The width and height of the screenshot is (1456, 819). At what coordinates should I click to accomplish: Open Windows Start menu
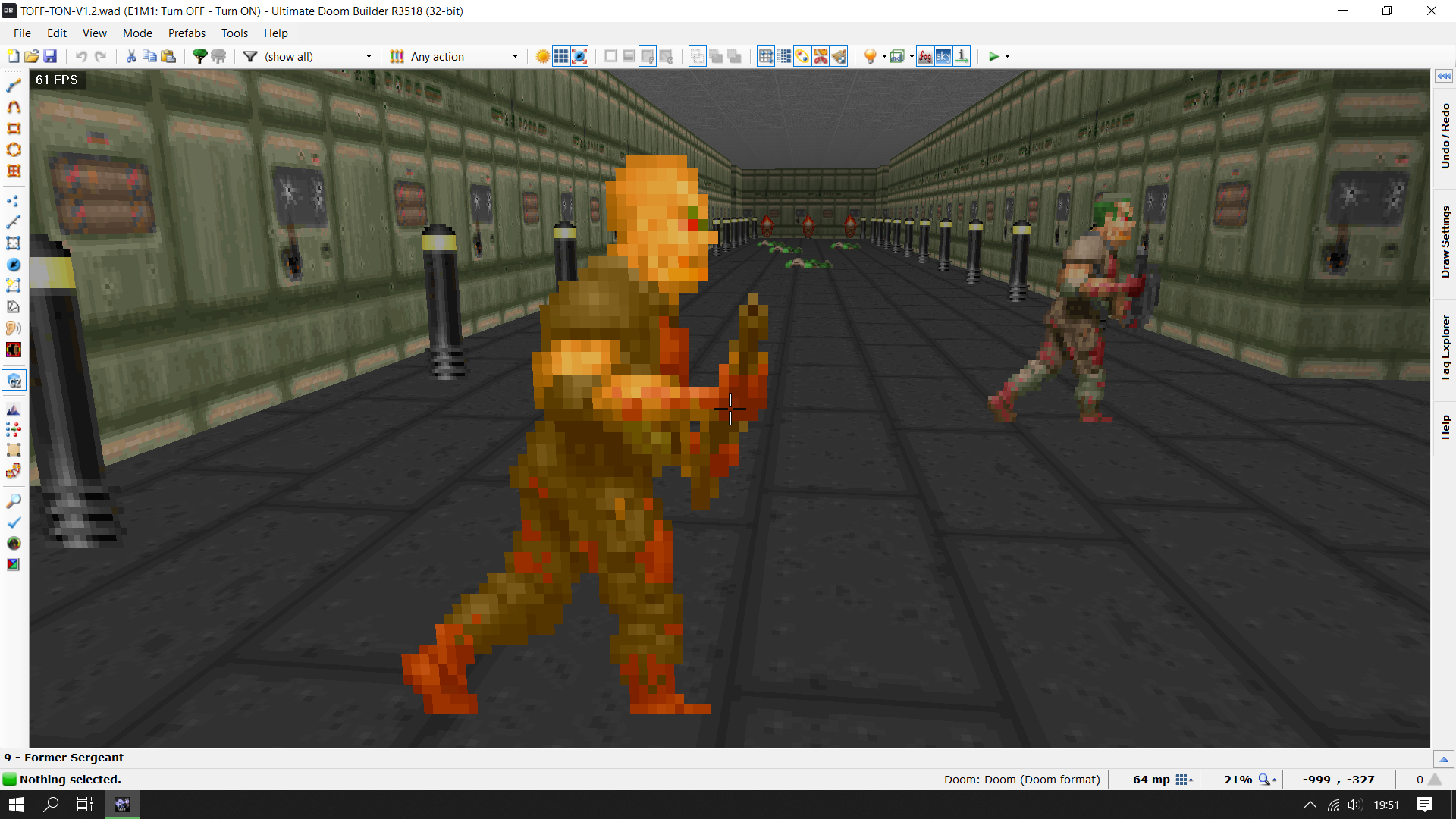[x=17, y=805]
